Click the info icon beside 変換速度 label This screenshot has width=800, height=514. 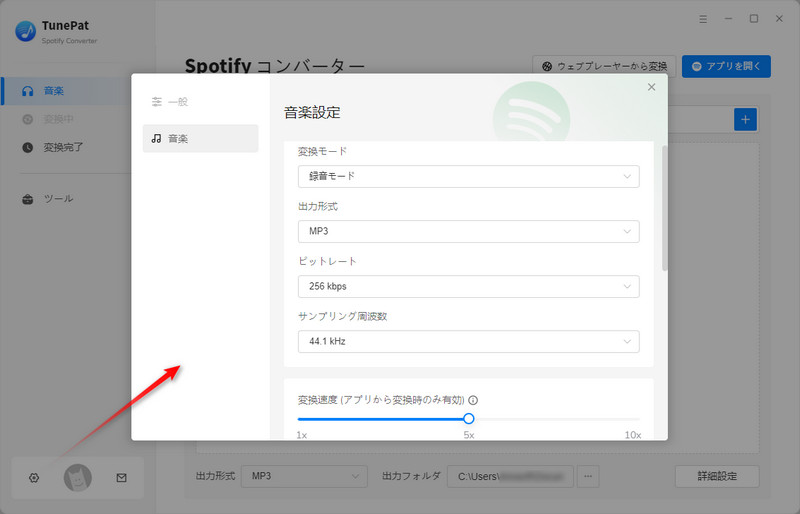[x=473, y=400]
